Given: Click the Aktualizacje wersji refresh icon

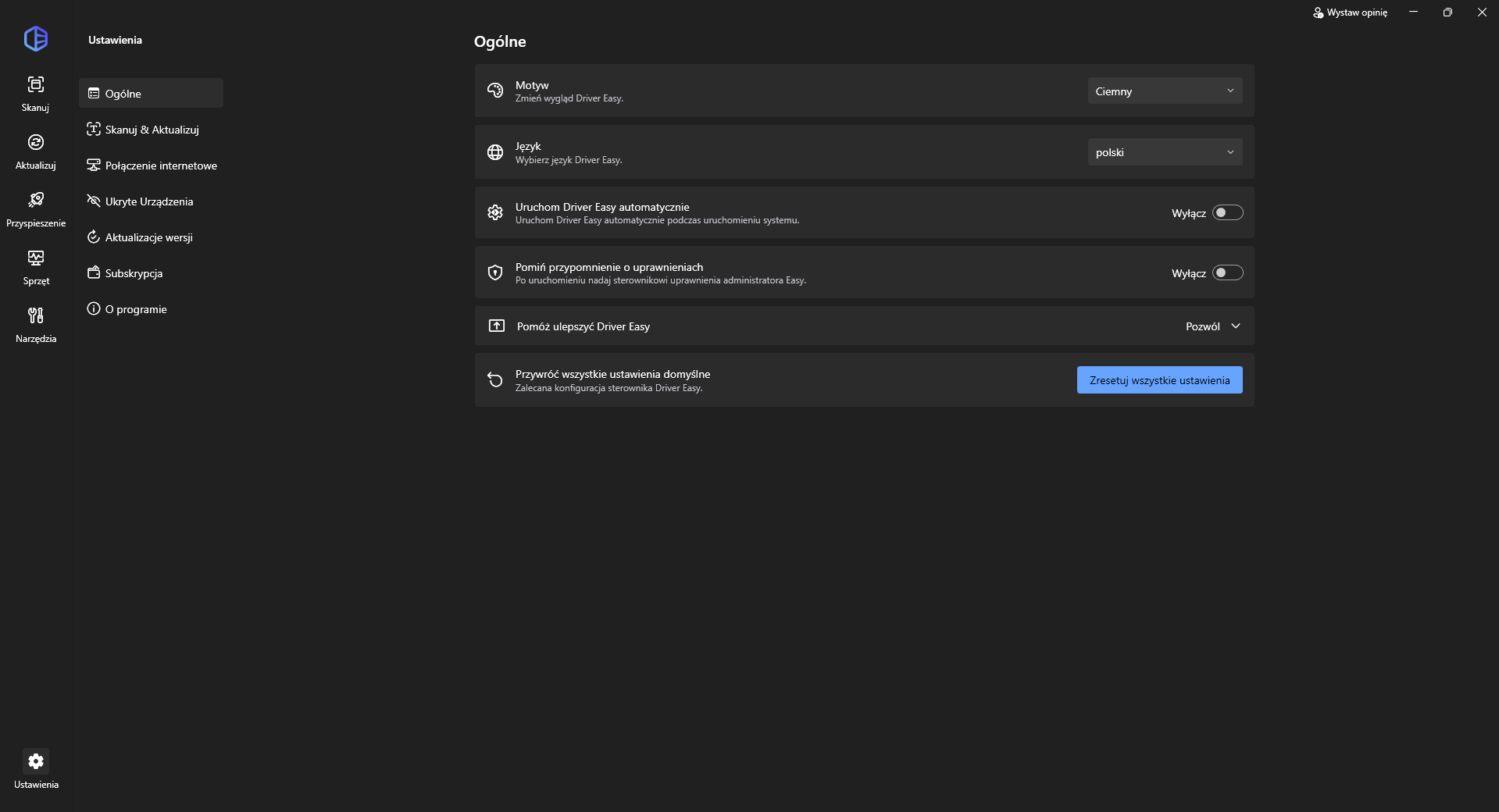Looking at the screenshot, I should point(94,237).
